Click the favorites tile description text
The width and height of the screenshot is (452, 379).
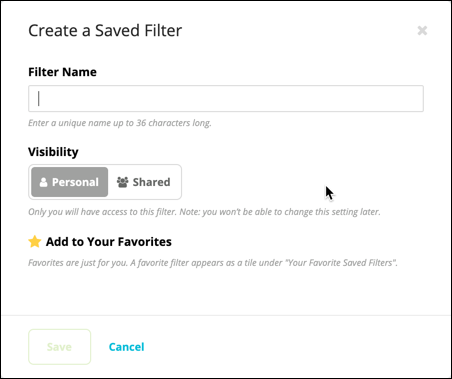tap(213, 263)
